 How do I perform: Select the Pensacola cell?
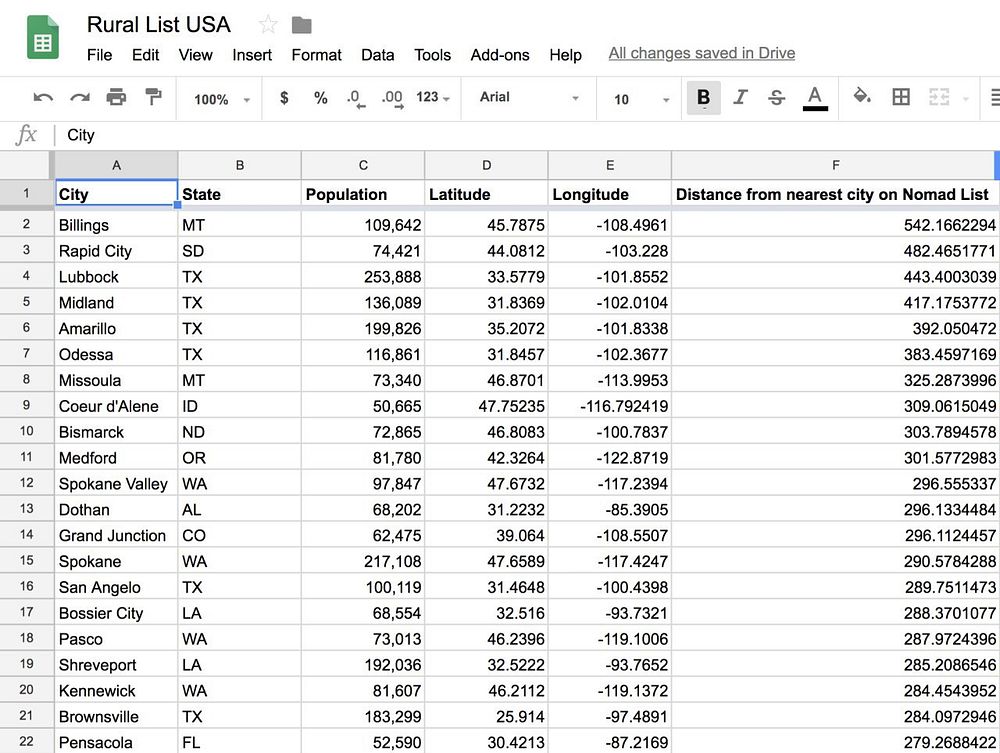pos(116,742)
